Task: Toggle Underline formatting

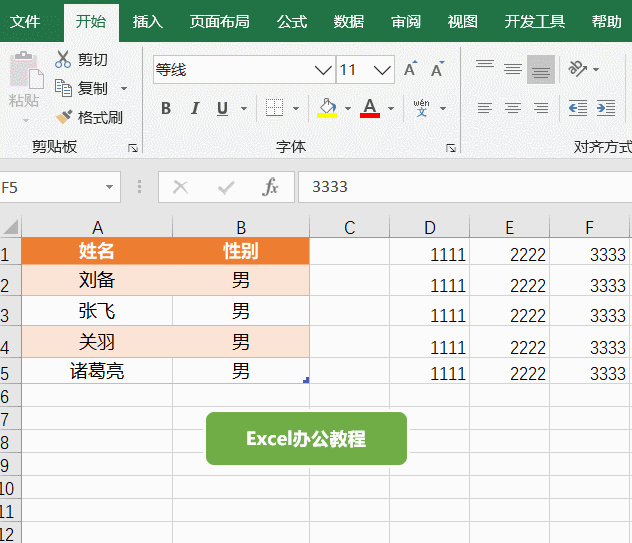Action: (221, 108)
